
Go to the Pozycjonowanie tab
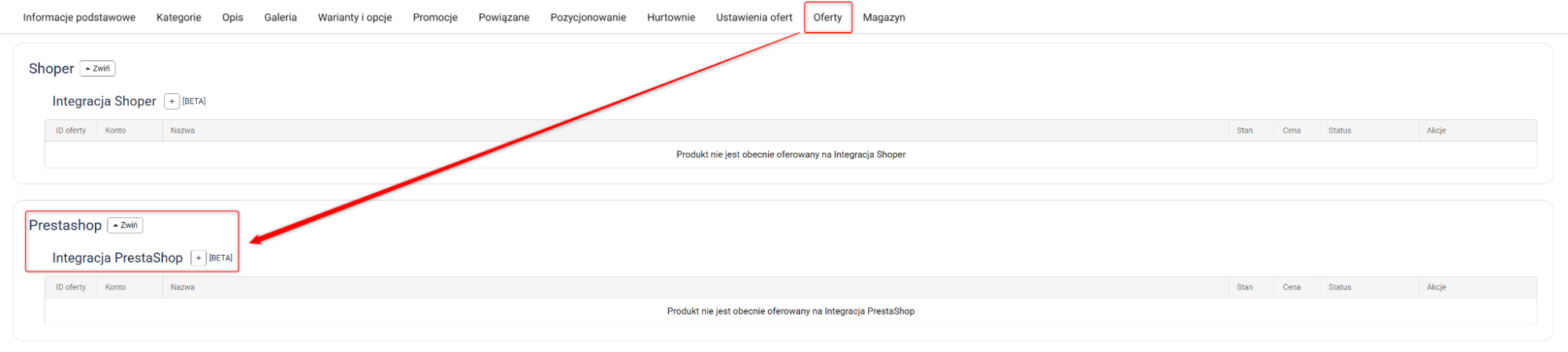pos(588,17)
